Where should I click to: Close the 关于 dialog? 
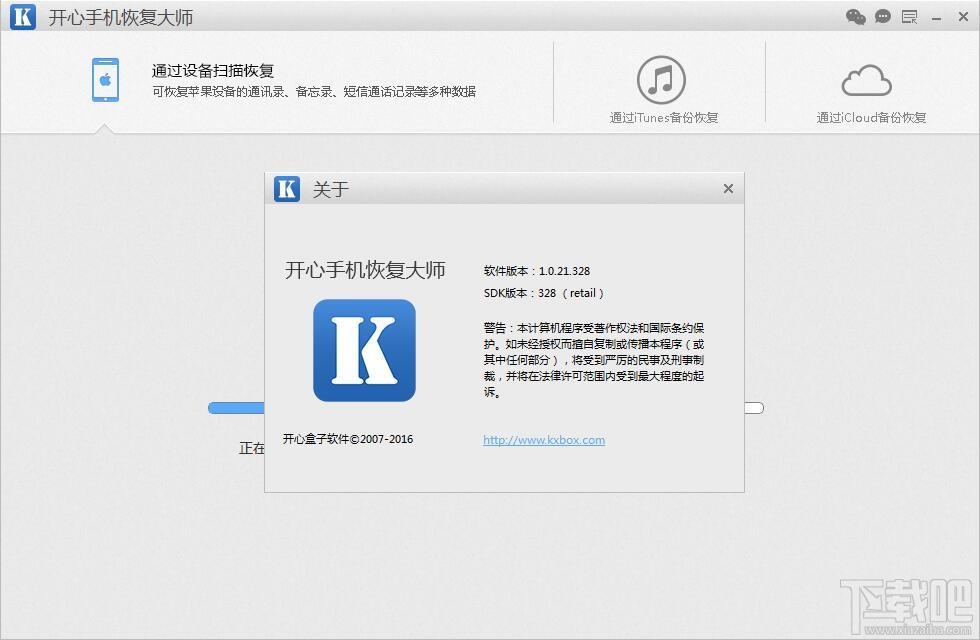click(x=728, y=189)
